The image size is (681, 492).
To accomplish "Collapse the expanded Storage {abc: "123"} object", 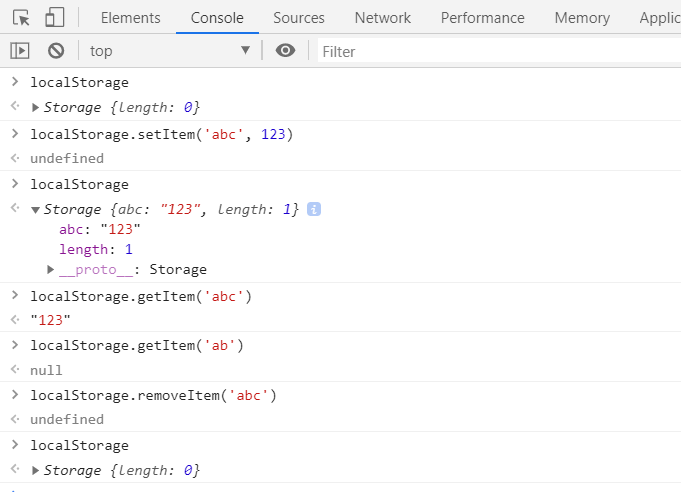I will point(36,210).
